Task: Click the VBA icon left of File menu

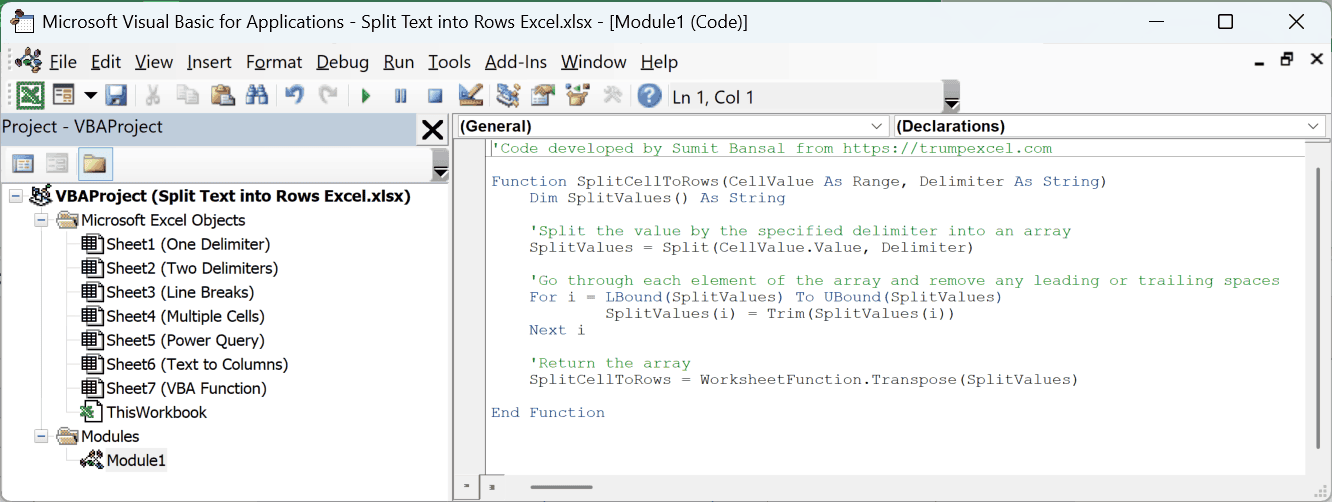Action: (x=28, y=61)
